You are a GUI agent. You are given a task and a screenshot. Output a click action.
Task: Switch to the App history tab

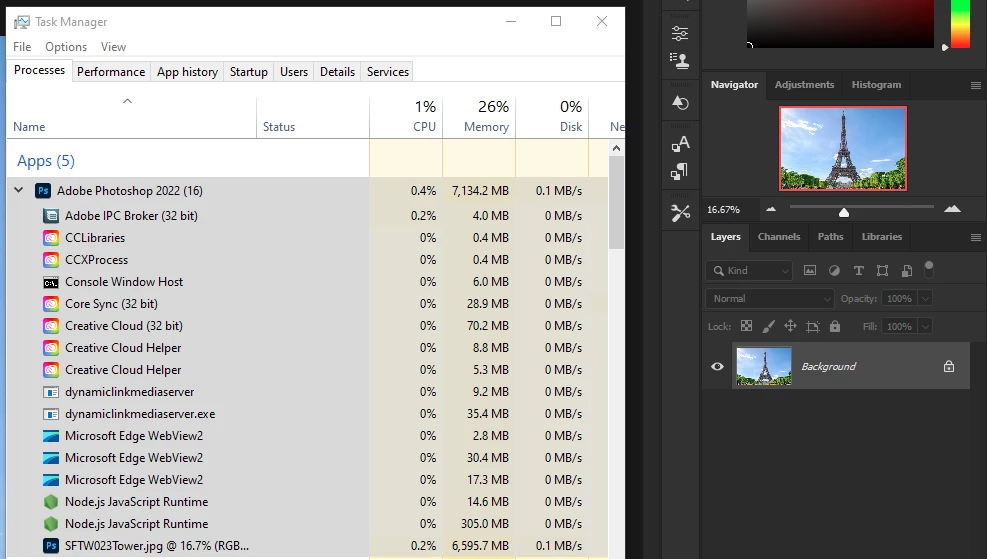(188, 72)
